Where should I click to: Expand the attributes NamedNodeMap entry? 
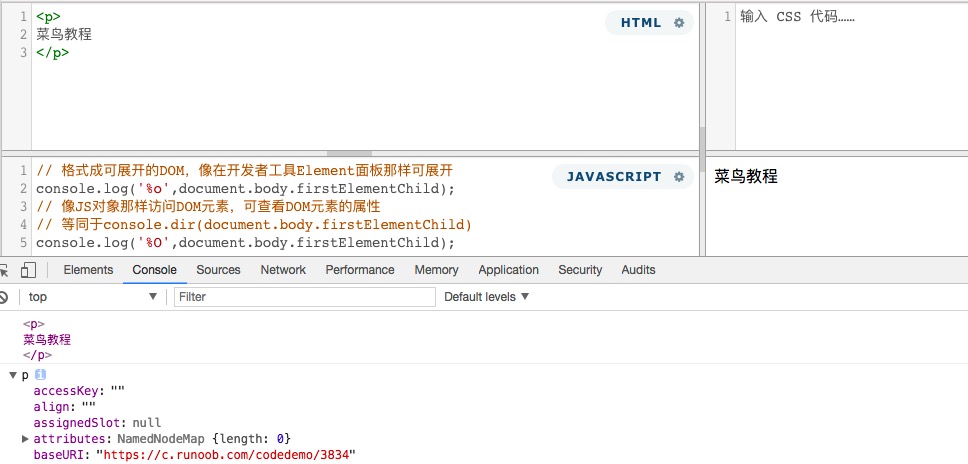point(26,439)
